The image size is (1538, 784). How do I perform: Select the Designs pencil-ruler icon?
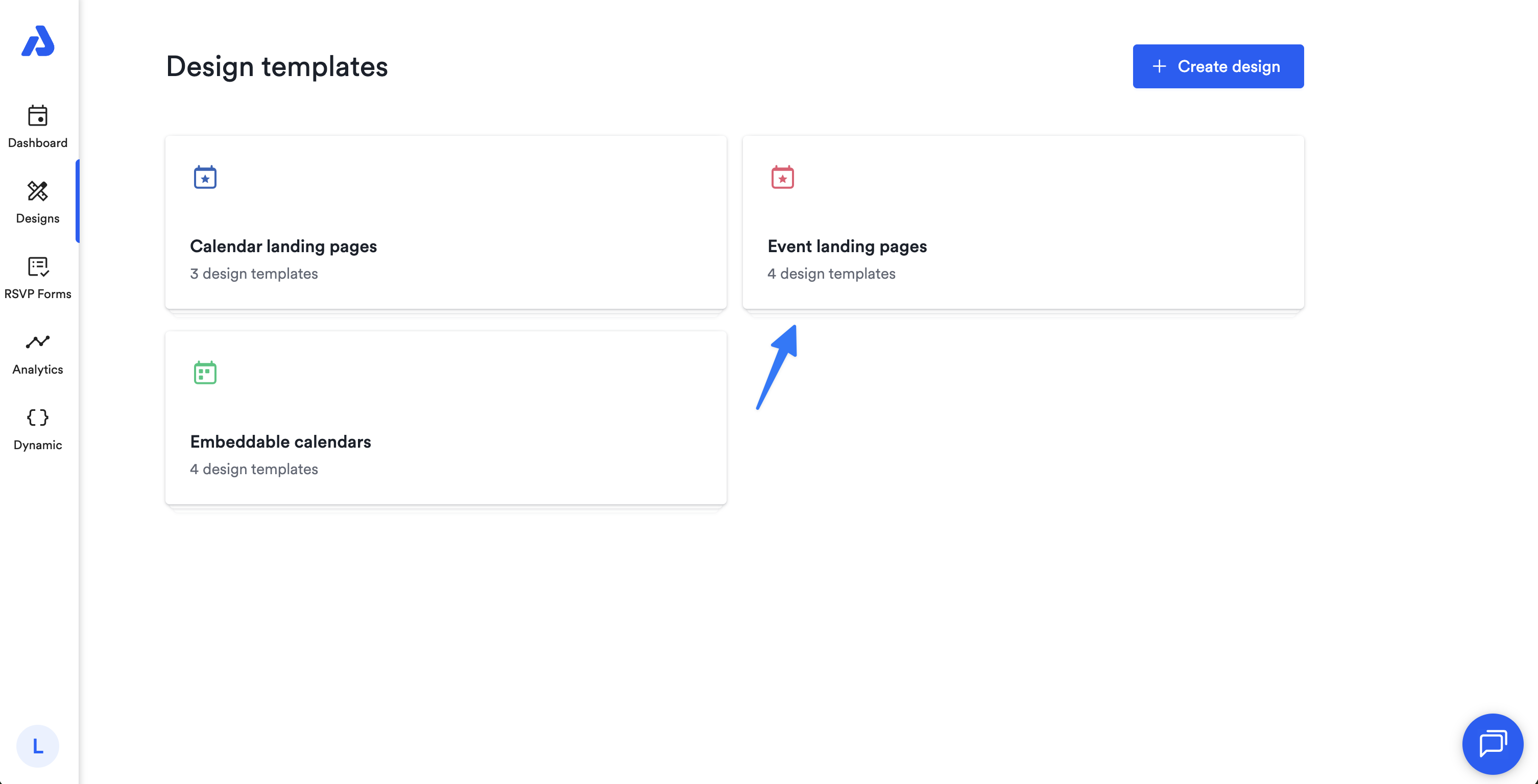pyautogui.click(x=38, y=191)
